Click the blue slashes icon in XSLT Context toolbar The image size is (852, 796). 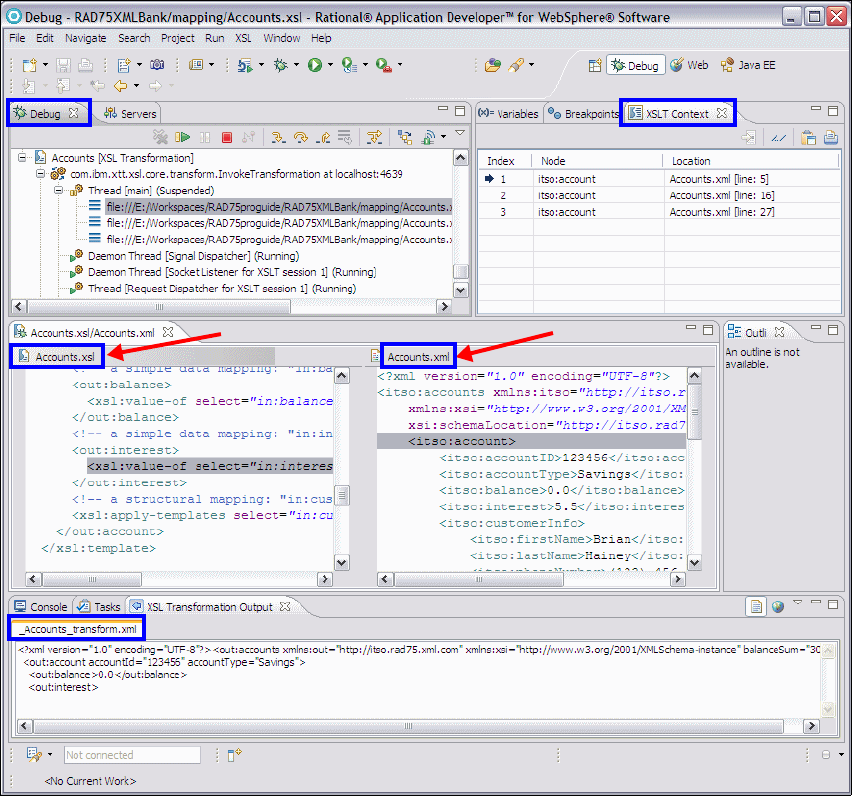779,138
